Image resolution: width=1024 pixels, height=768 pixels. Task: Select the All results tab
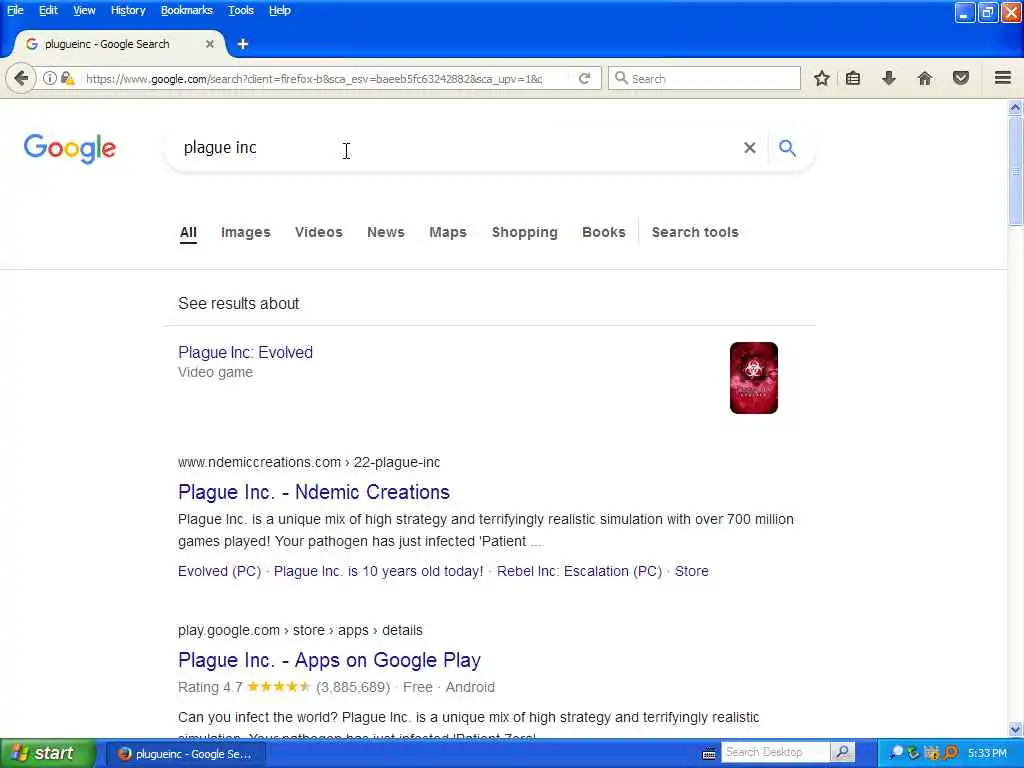(x=188, y=232)
